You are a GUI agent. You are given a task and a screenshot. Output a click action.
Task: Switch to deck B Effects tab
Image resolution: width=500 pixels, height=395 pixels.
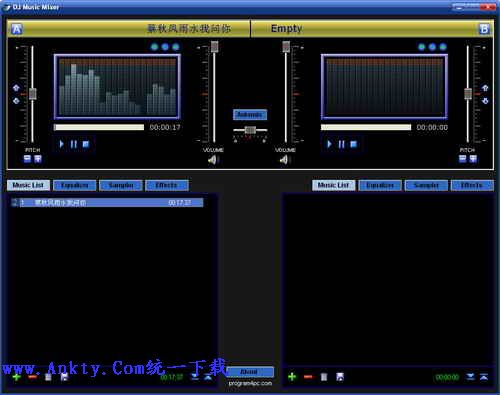point(472,185)
